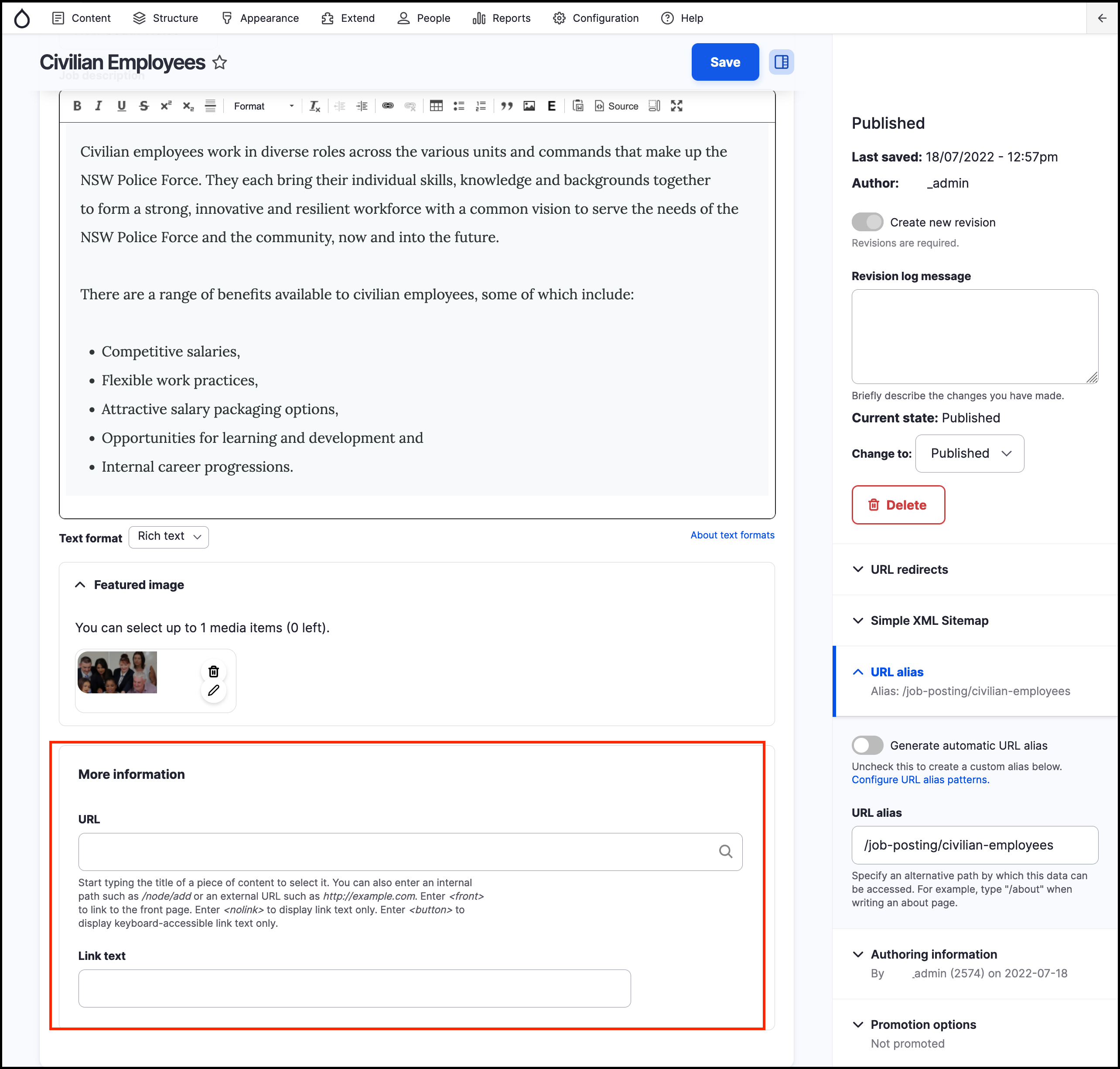The image size is (1120, 1069).
Task: Open the Configuration menu
Action: [x=596, y=18]
